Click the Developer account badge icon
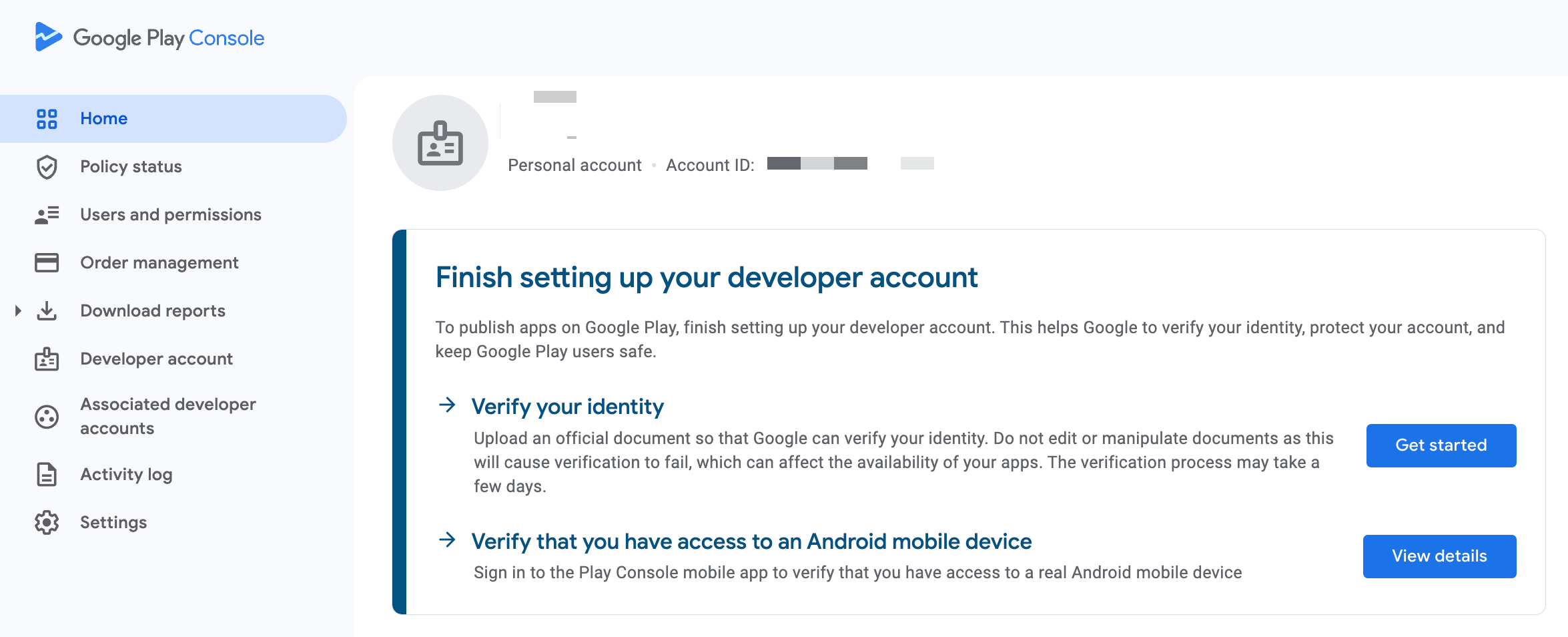1568x637 pixels. pos(47,359)
